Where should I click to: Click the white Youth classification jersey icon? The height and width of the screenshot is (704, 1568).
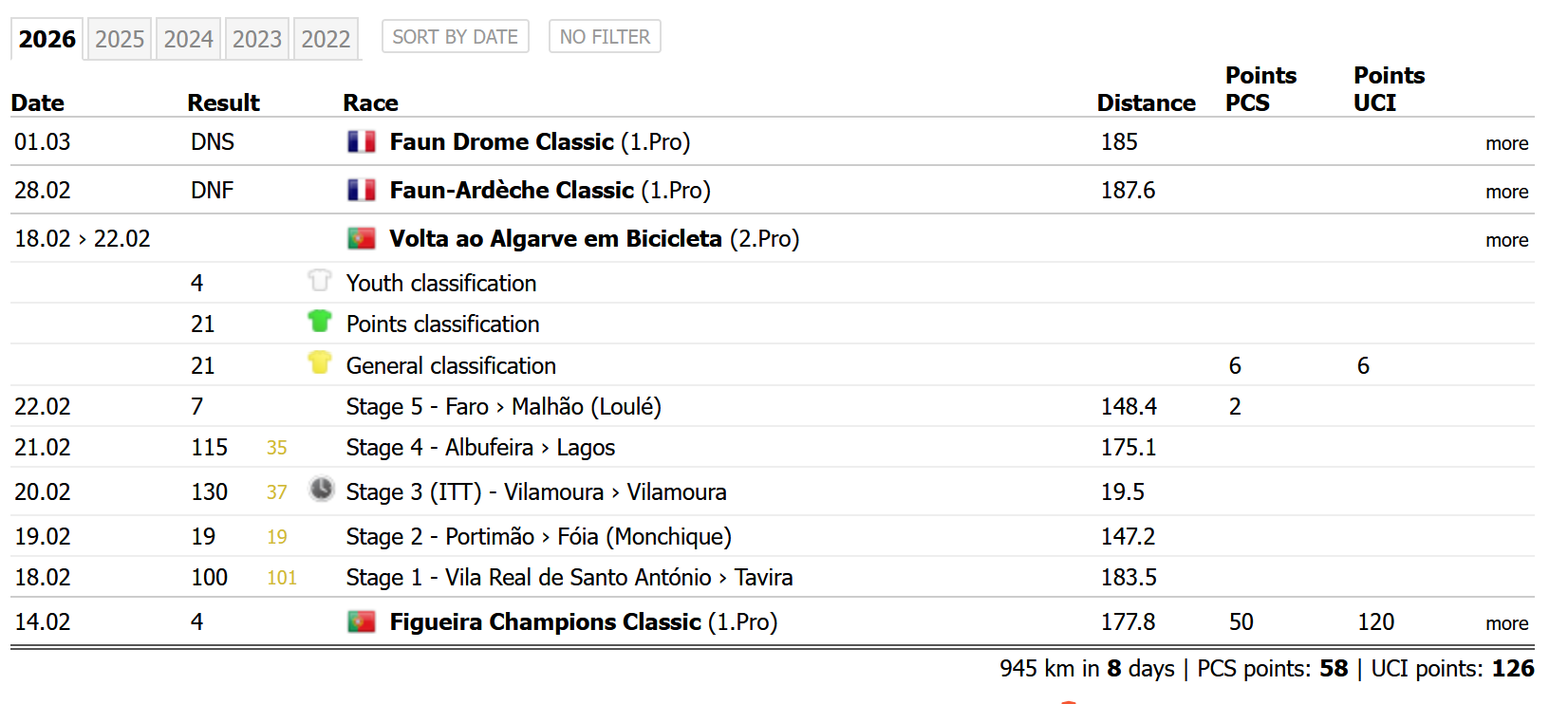pos(320,281)
